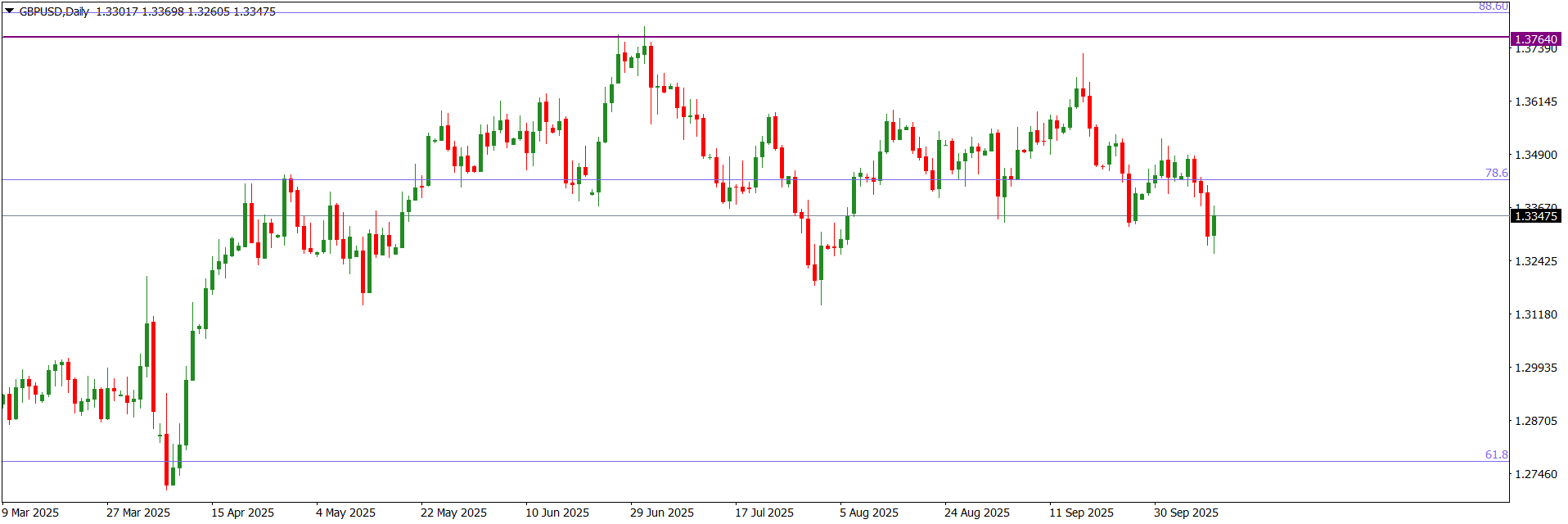The height and width of the screenshot is (524, 1568).
Task: Select the 88.60 Fibonacci level label
Action: pos(1493,7)
